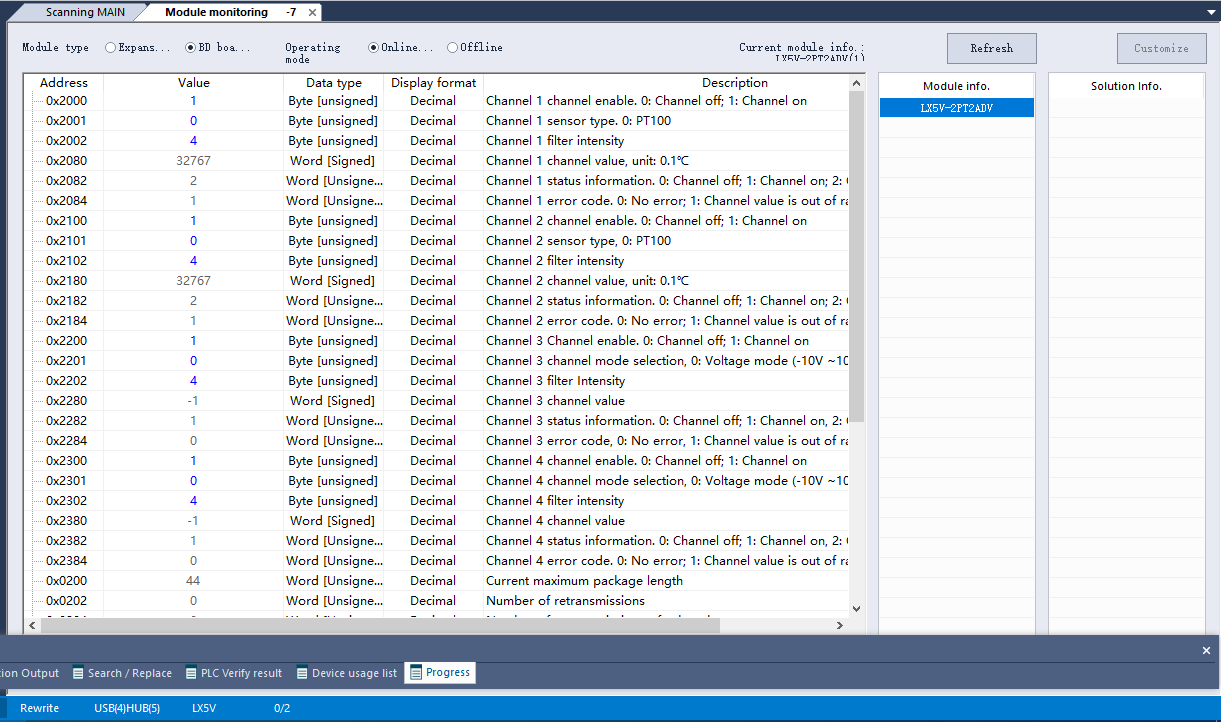This screenshot has width=1221, height=722.
Task: Click the LX5V status bar entry
Action: [x=204, y=708]
